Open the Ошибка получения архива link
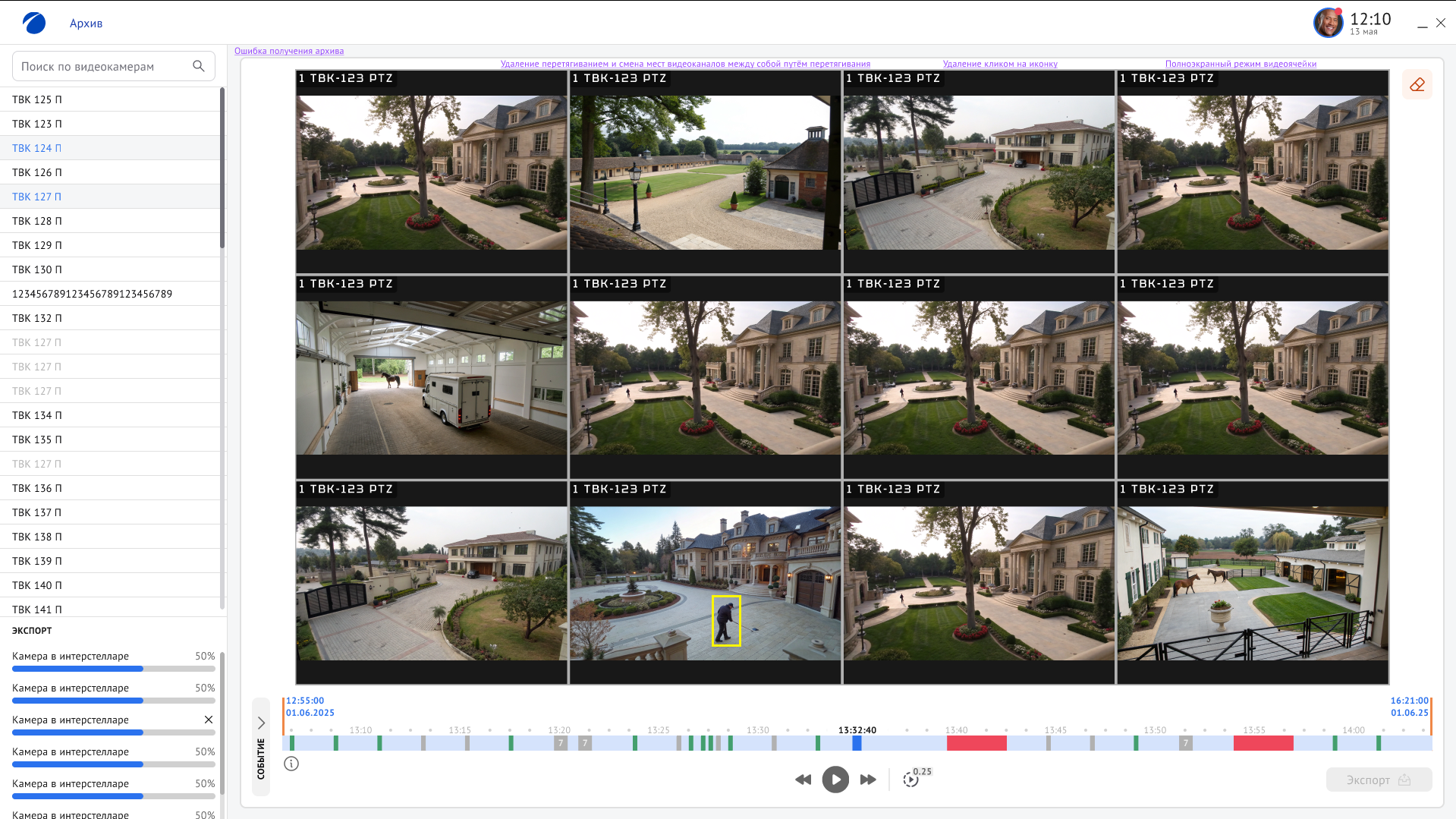Viewport: 1456px width, 819px height. [289, 51]
